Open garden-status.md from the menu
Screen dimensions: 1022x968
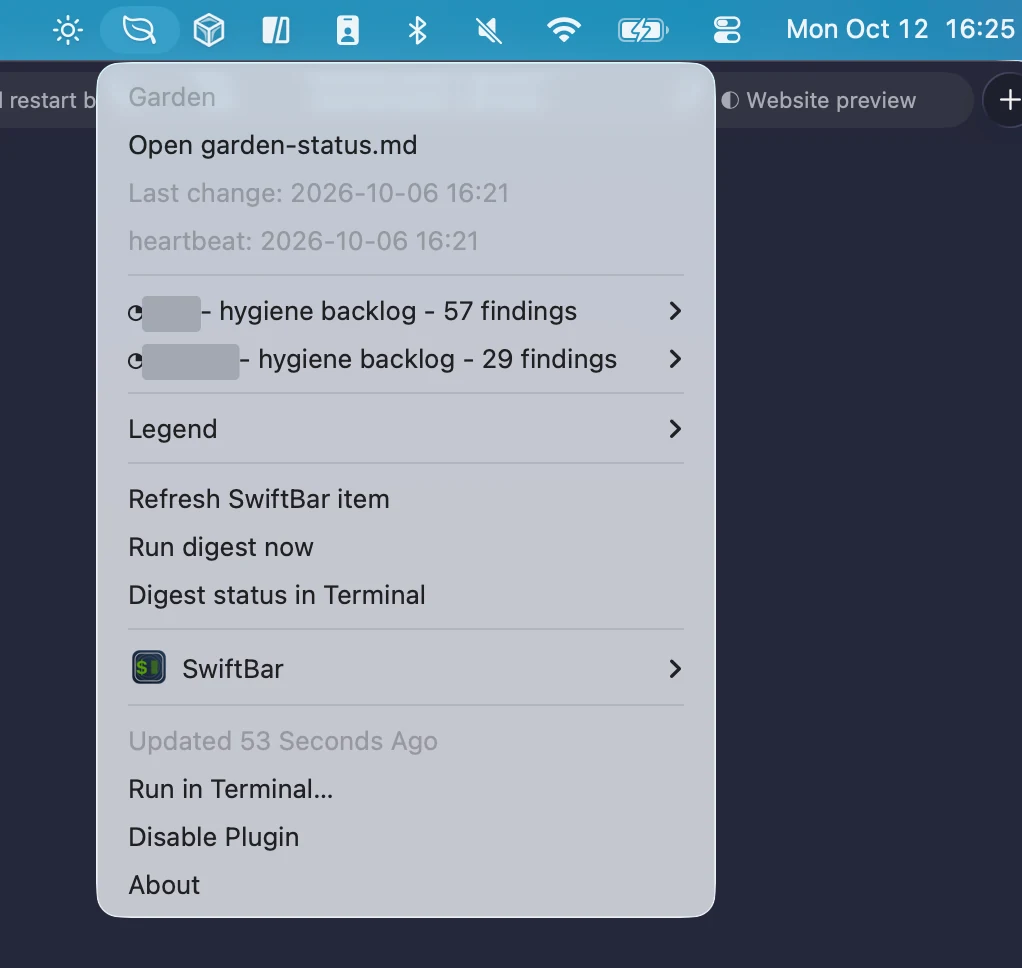tap(405, 145)
